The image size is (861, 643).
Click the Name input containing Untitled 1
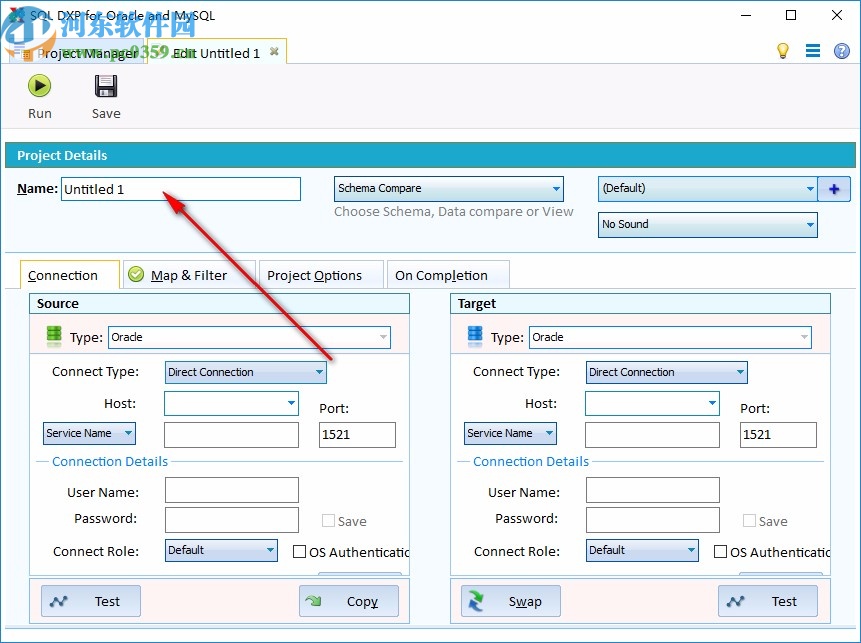coord(180,188)
